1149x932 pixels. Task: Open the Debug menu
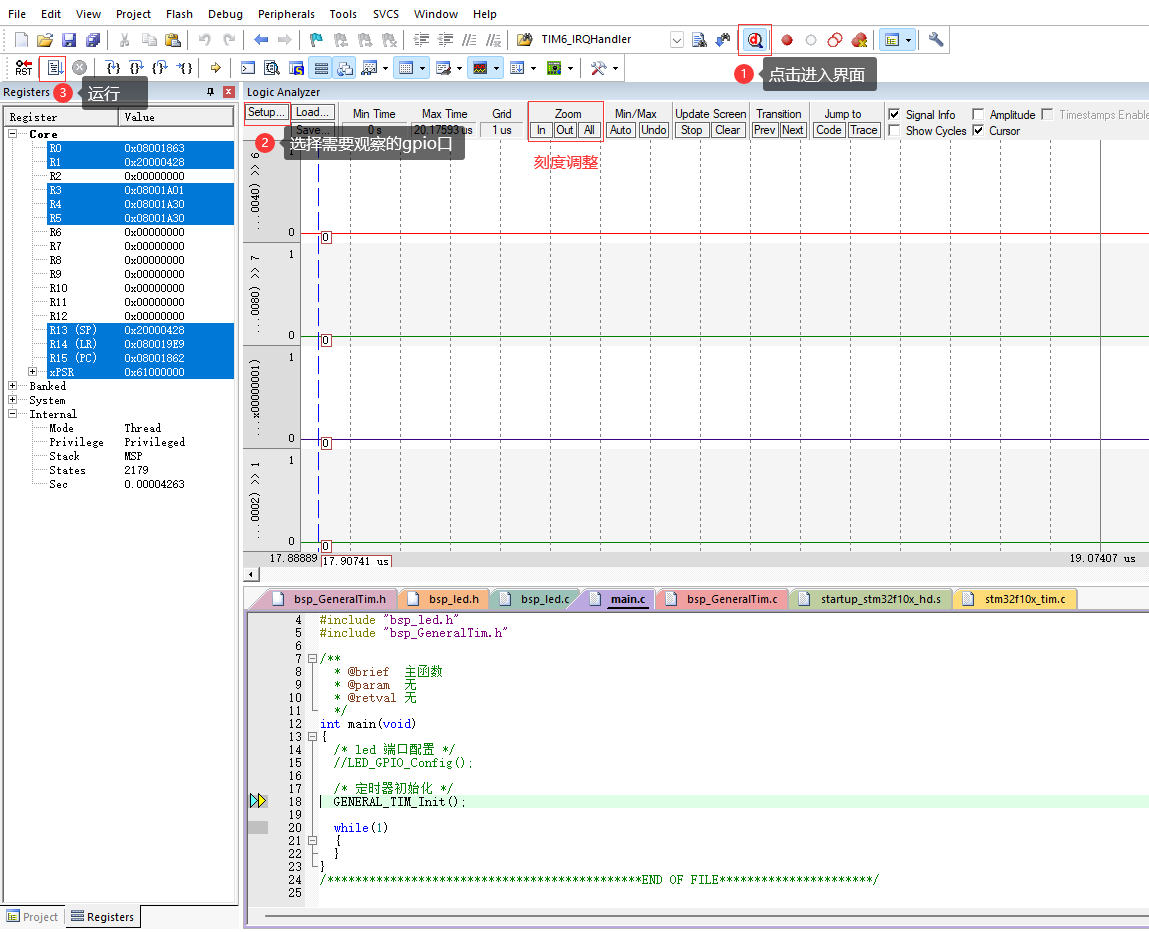coord(225,14)
